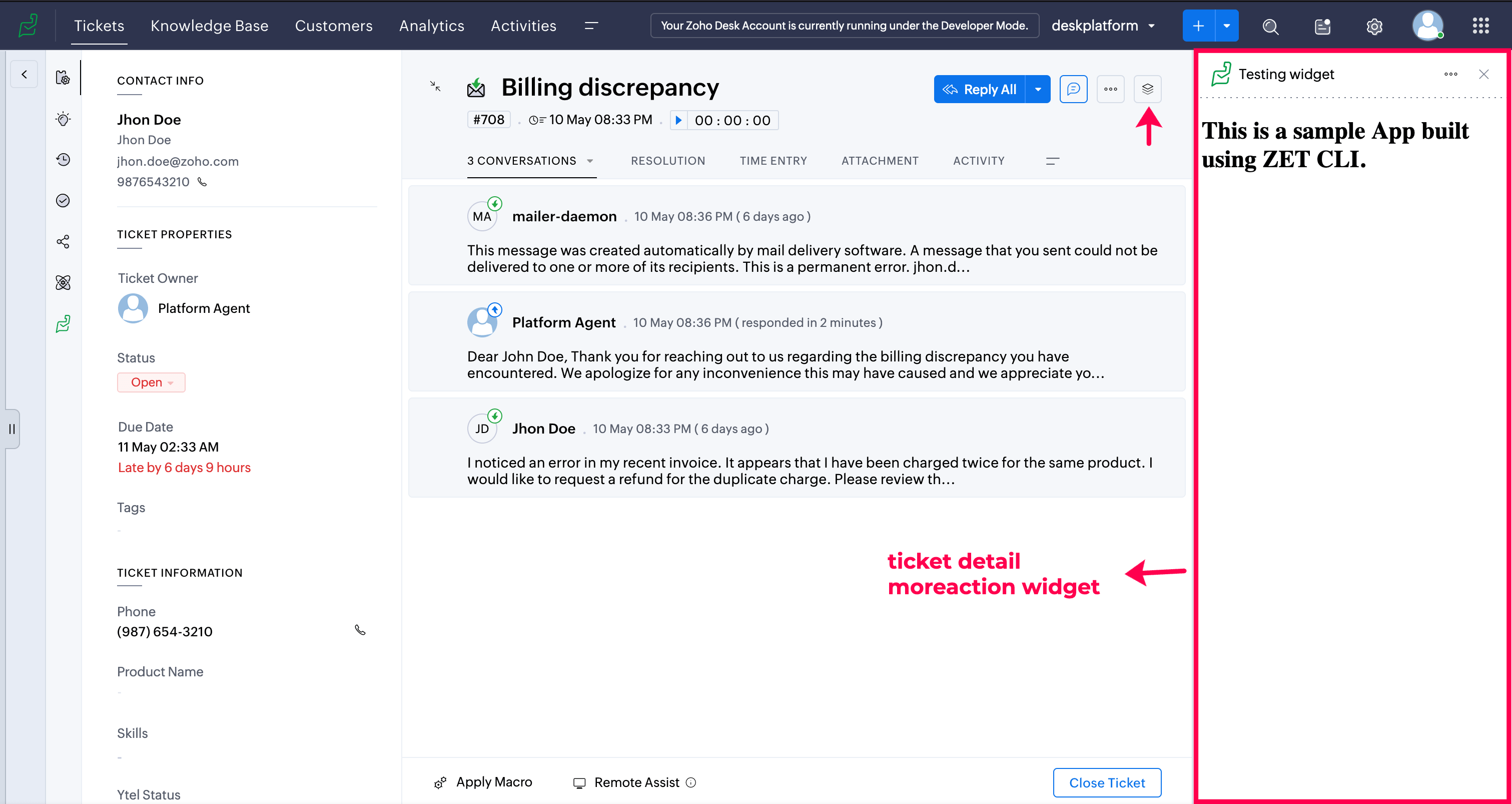This screenshot has width=1512, height=804.
Task: Switch to the Analytics module
Action: (x=431, y=26)
